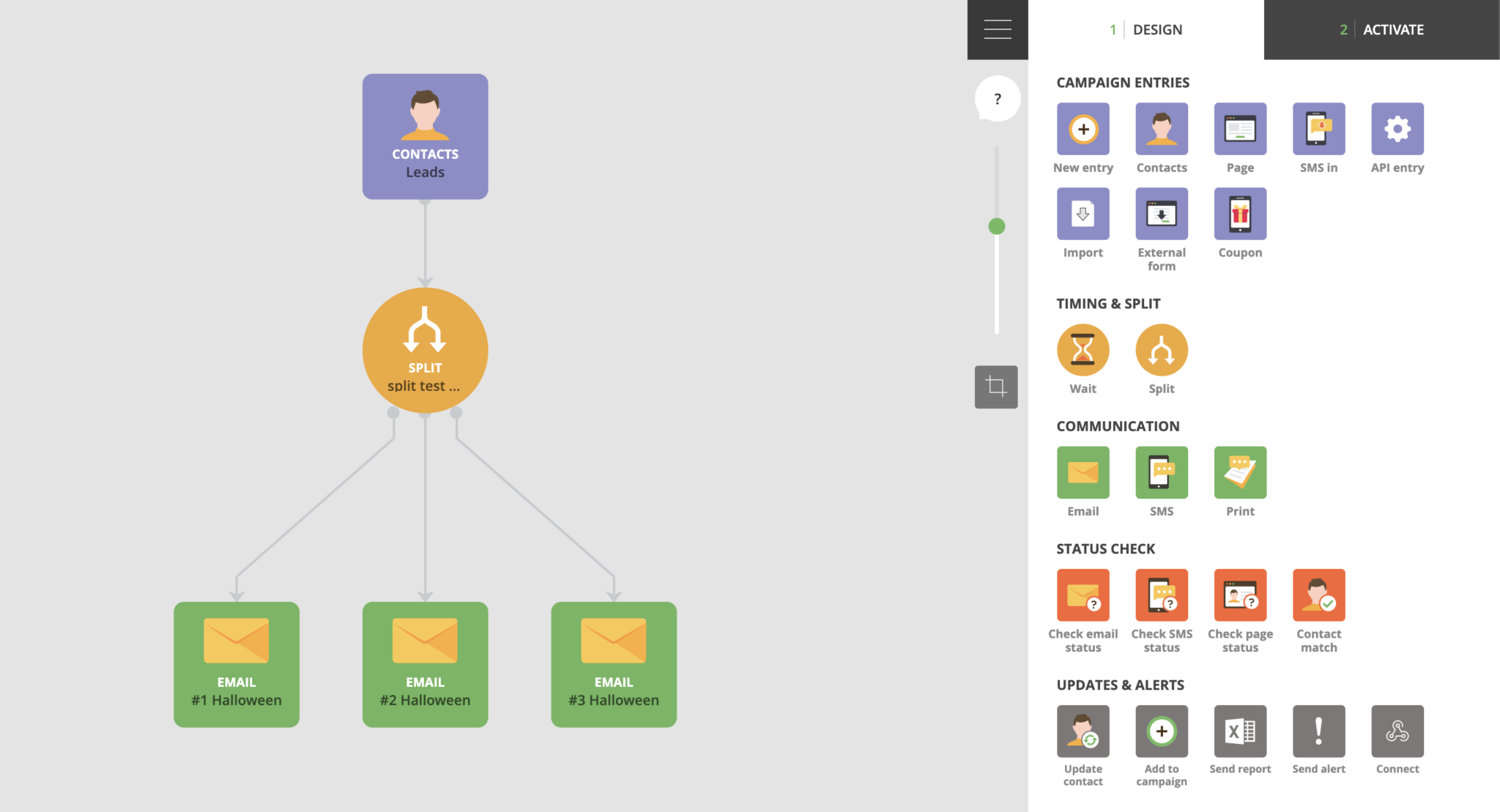Pick the Print communication icon
Viewport: 1500px width, 812px height.
pos(1240,472)
